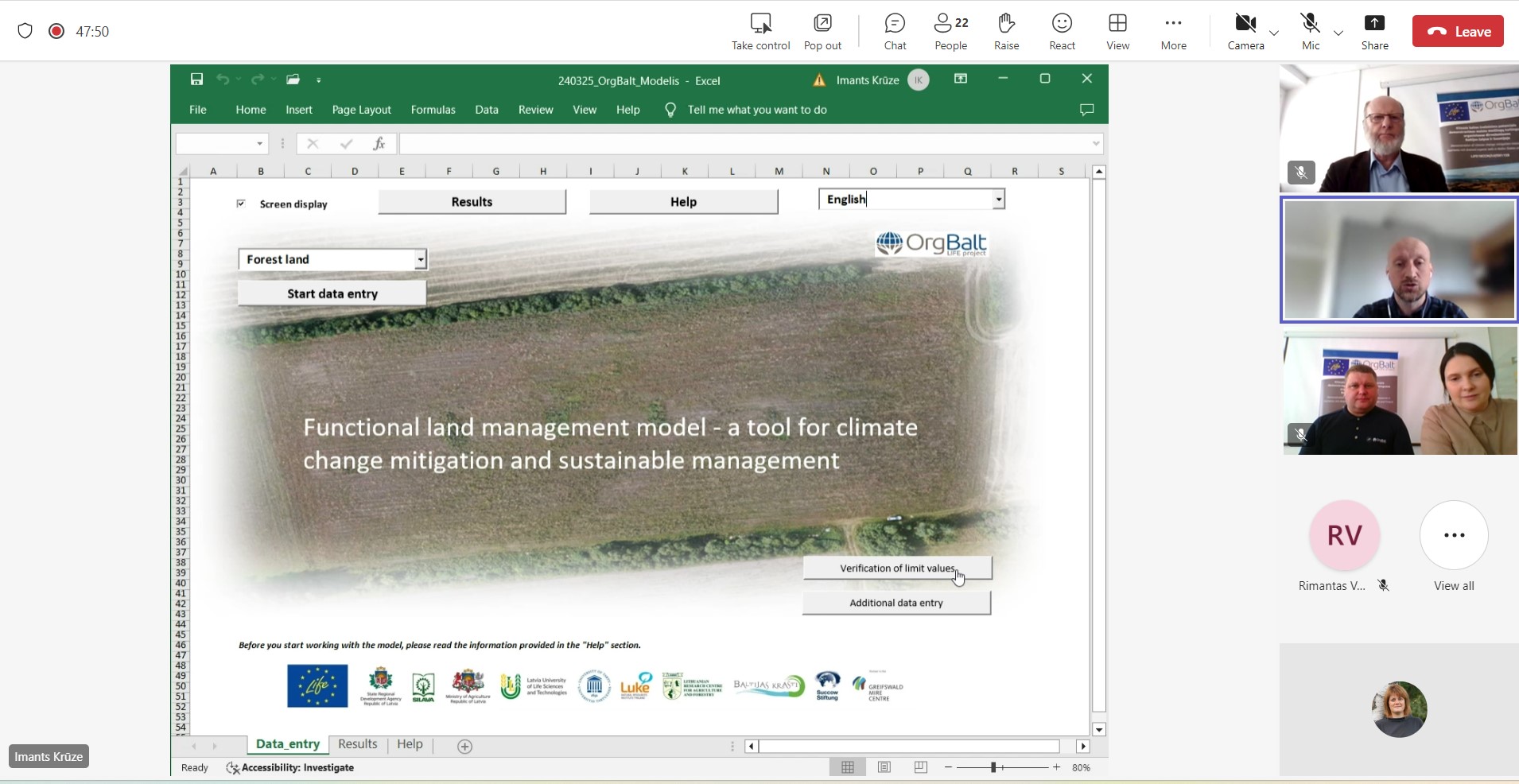Open the Data ribbon tab
Viewport: 1519px width, 784px height.
487,110
